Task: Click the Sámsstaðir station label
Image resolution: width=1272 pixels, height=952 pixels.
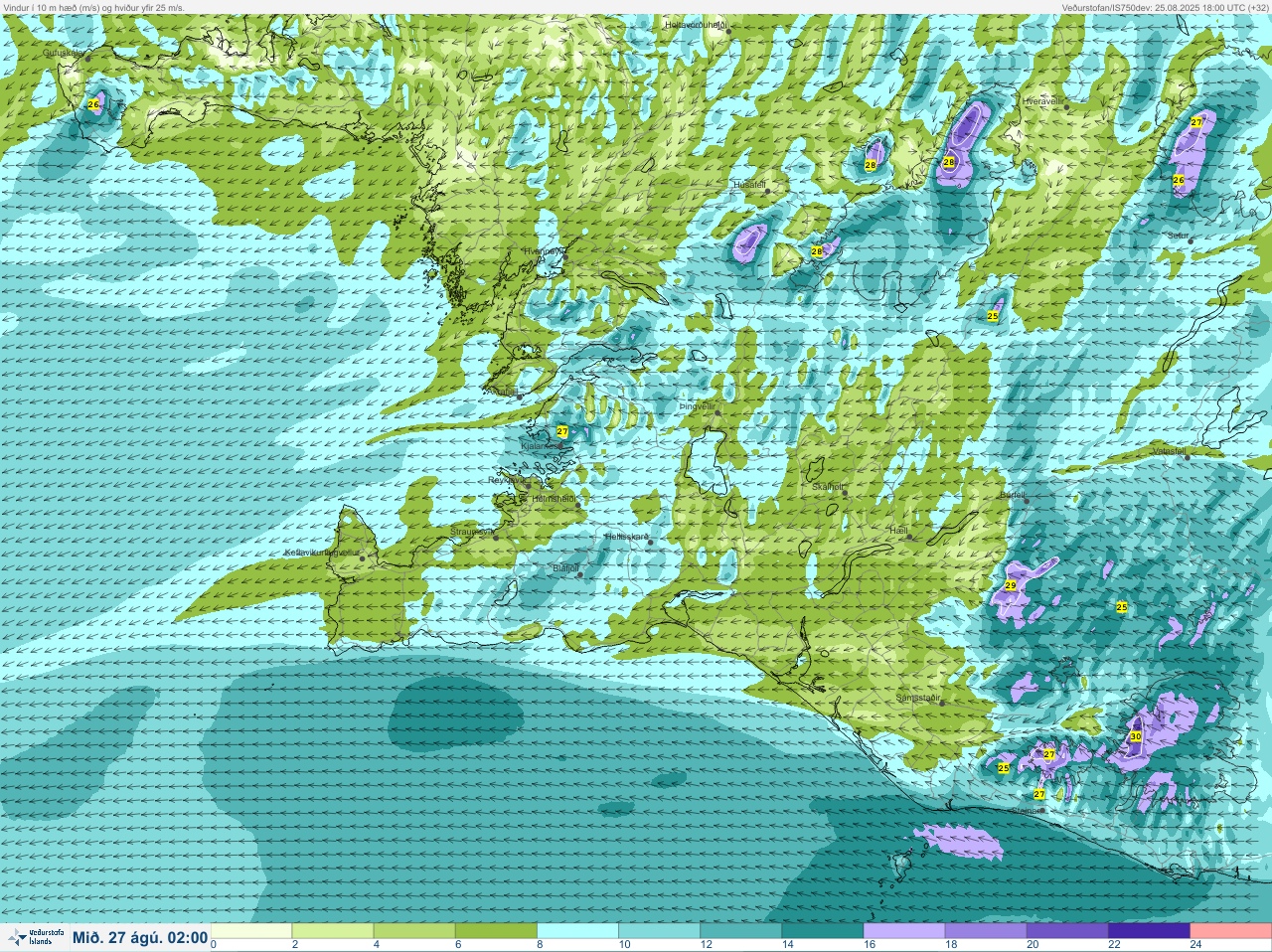Action: (x=917, y=698)
